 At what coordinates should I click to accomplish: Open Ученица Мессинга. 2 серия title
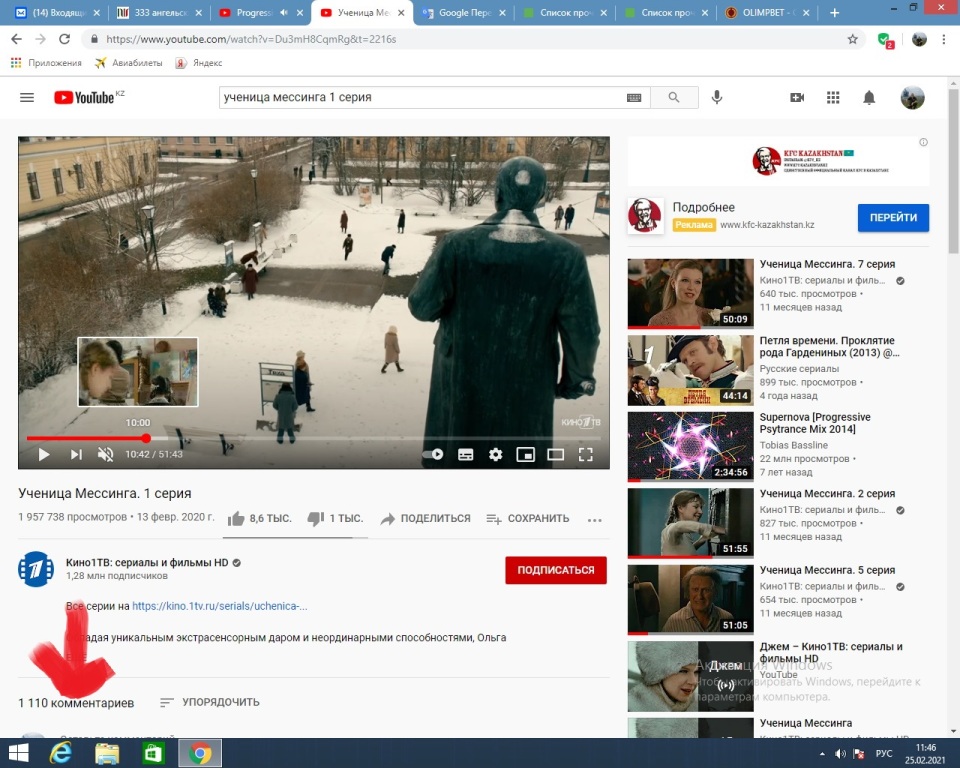827,494
